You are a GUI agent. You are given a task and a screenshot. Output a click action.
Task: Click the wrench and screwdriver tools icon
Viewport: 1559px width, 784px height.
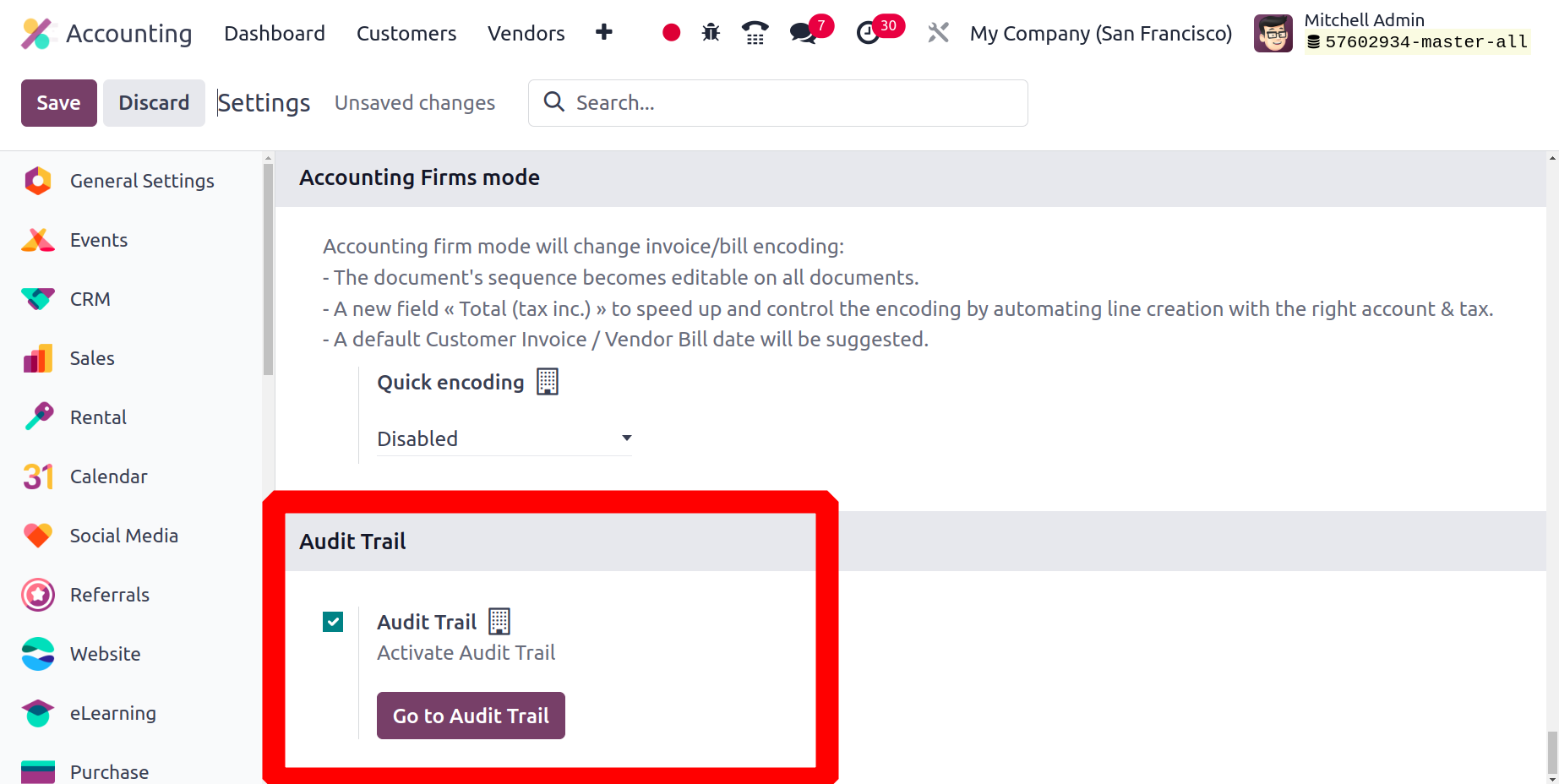938,33
